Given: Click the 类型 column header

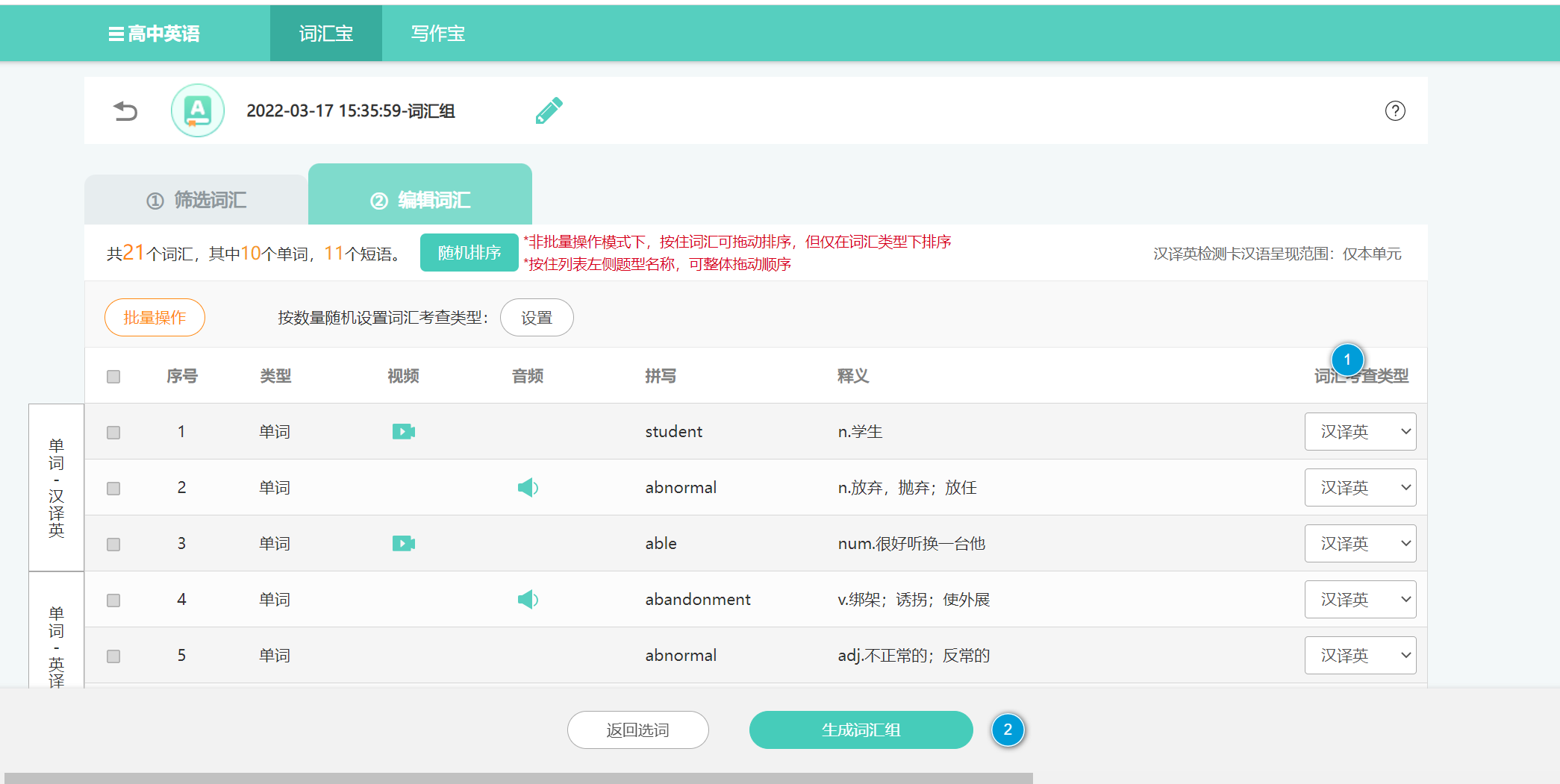Looking at the screenshot, I should click(275, 376).
